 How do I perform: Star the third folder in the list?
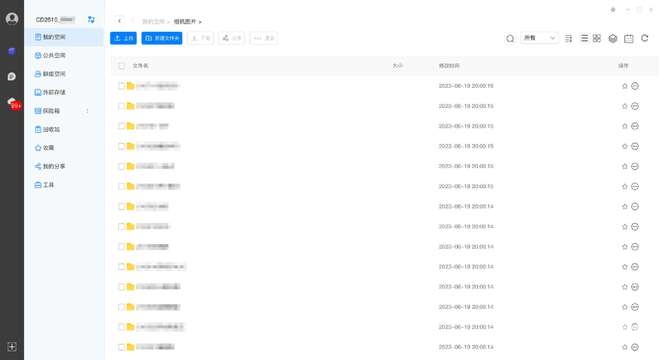pyautogui.click(x=625, y=126)
